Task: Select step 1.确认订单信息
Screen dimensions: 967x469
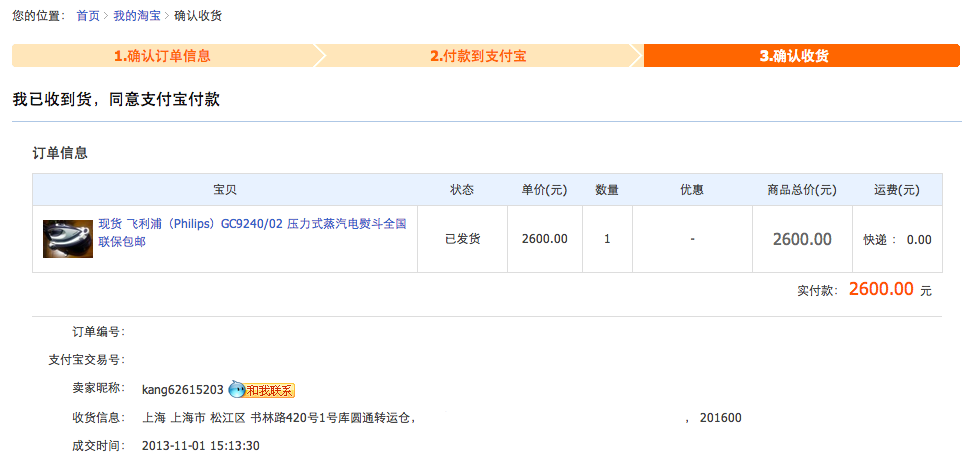Action: pyautogui.click(x=163, y=56)
